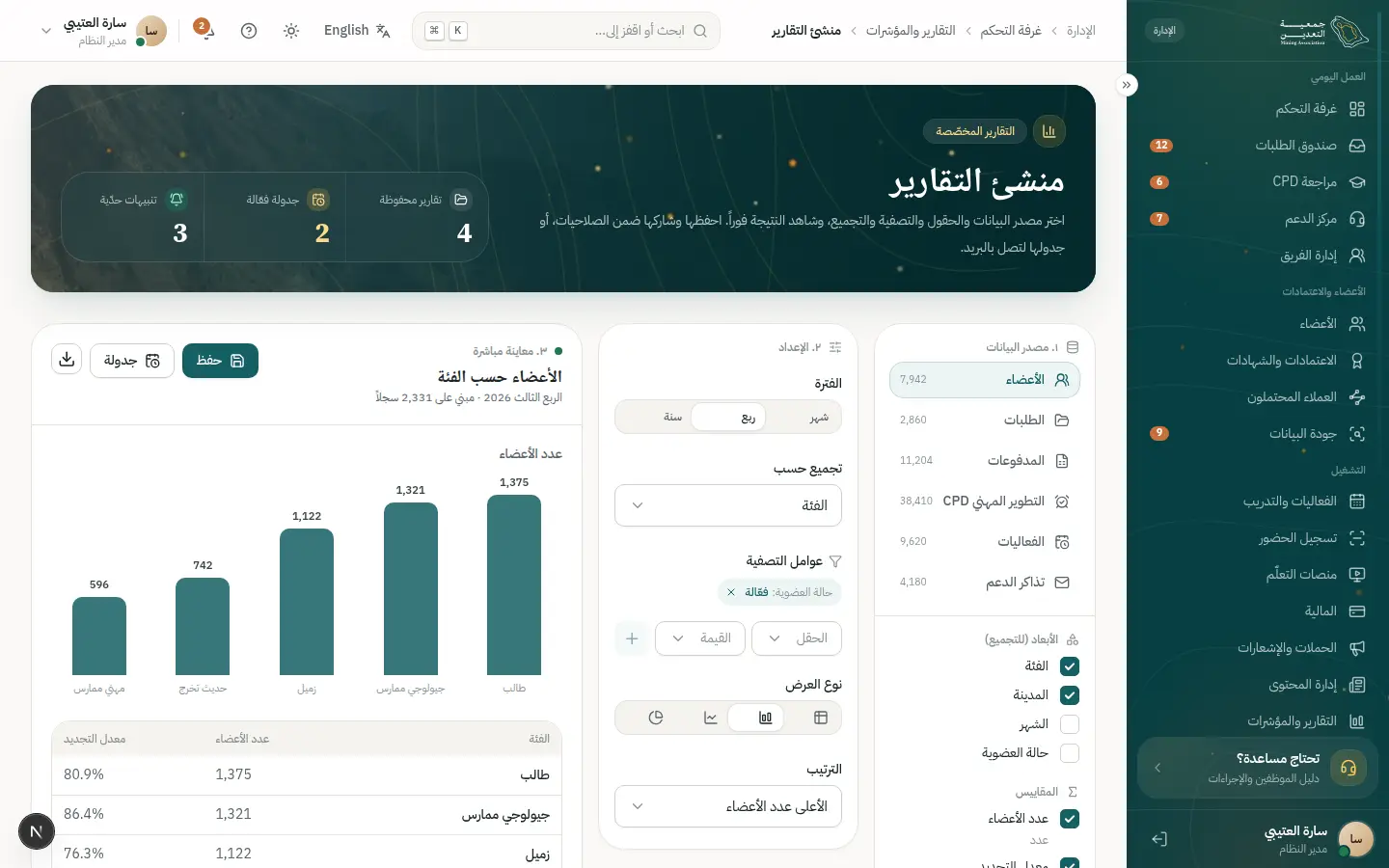Enable the حالة العضوية dimension checkbox
The image size is (1389, 868).
(1069, 753)
